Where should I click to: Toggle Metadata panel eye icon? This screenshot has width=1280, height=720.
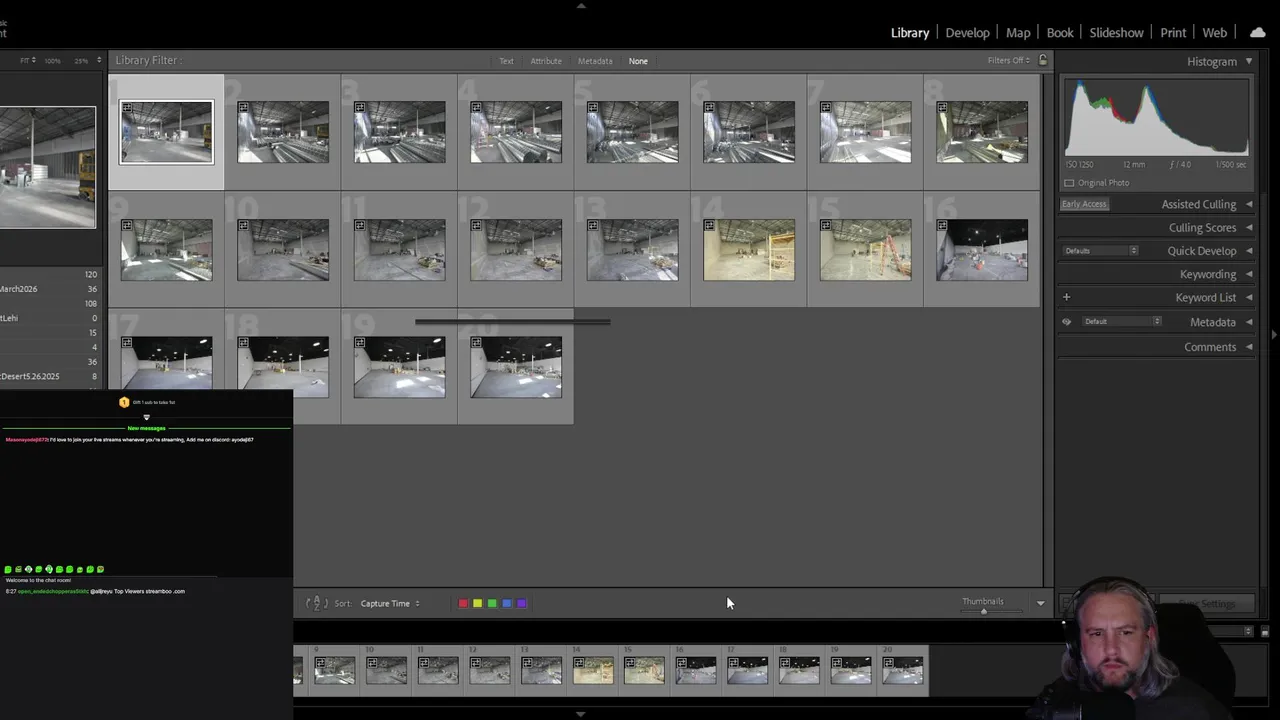click(x=1066, y=322)
